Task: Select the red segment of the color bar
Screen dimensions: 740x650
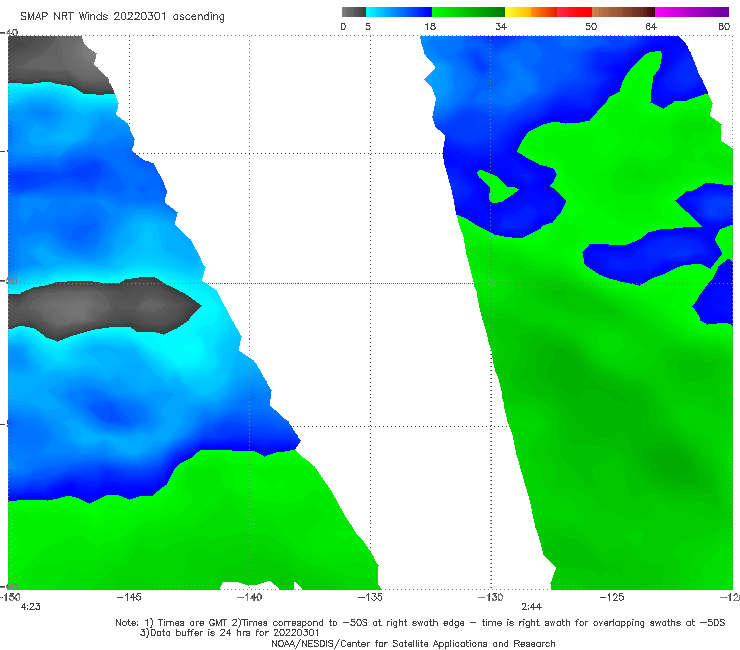Action: pyautogui.click(x=574, y=12)
